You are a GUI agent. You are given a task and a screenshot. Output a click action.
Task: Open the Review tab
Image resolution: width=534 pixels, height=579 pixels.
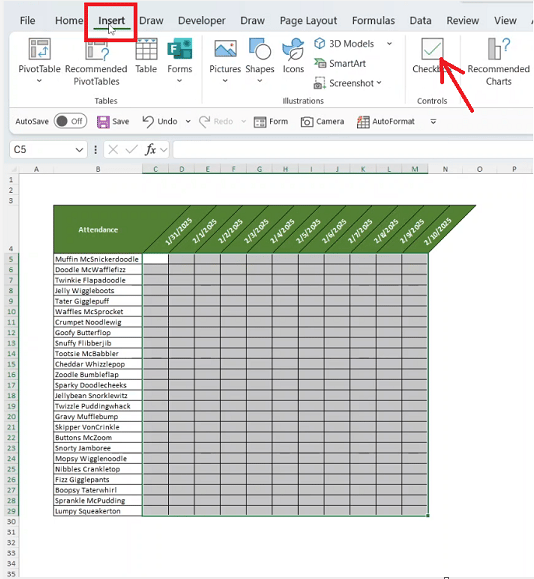tap(462, 21)
